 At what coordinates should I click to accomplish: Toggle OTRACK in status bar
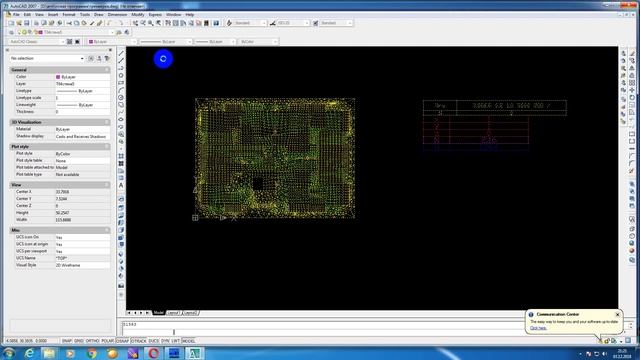138,341
